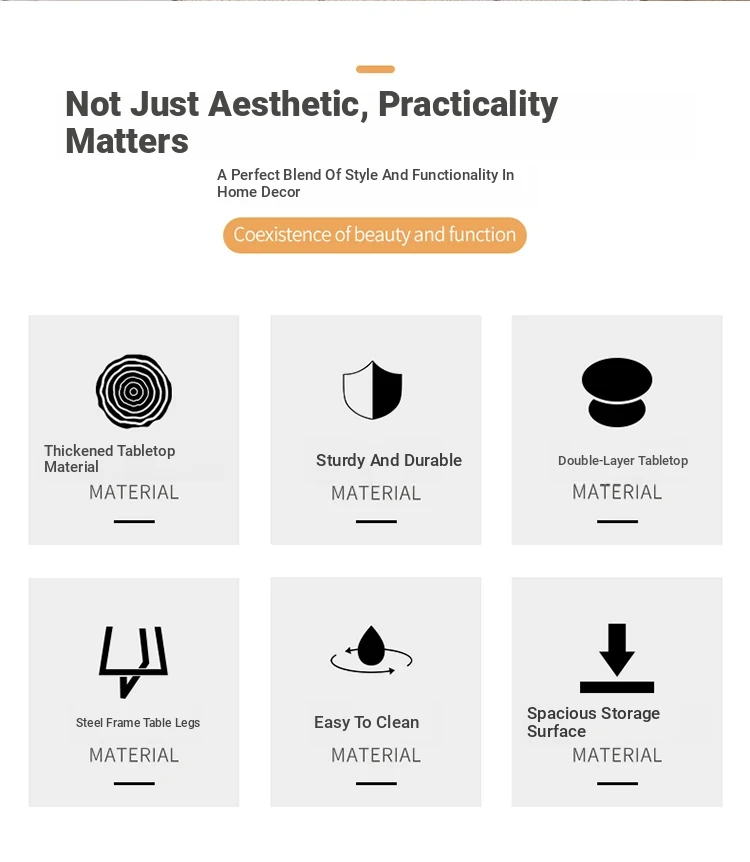Click MATERIAL under Steel Frame Table Legs
This screenshot has width=750, height=862.
point(134,755)
